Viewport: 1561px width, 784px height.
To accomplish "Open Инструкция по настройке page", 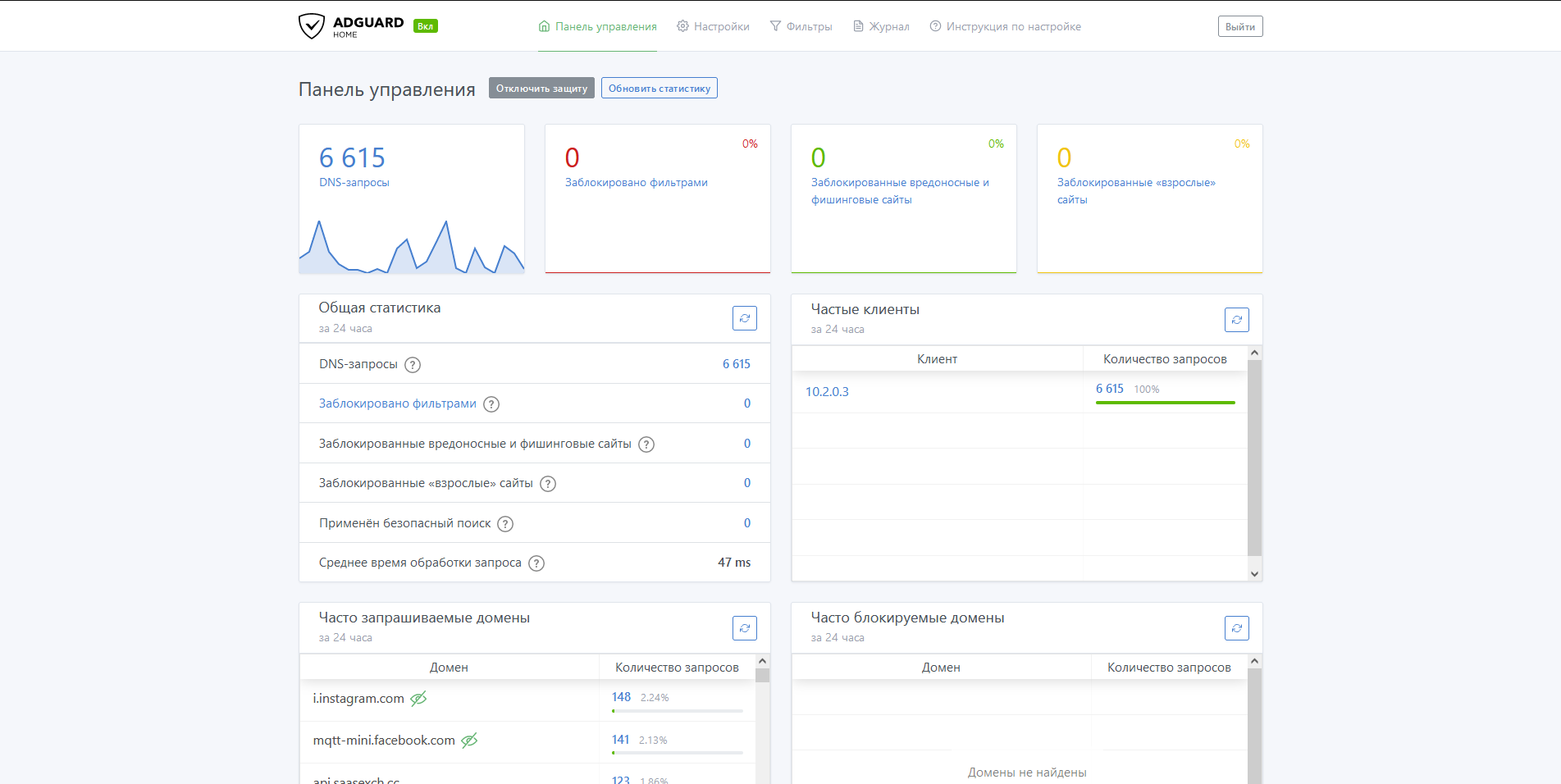I will coord(1005,26).
